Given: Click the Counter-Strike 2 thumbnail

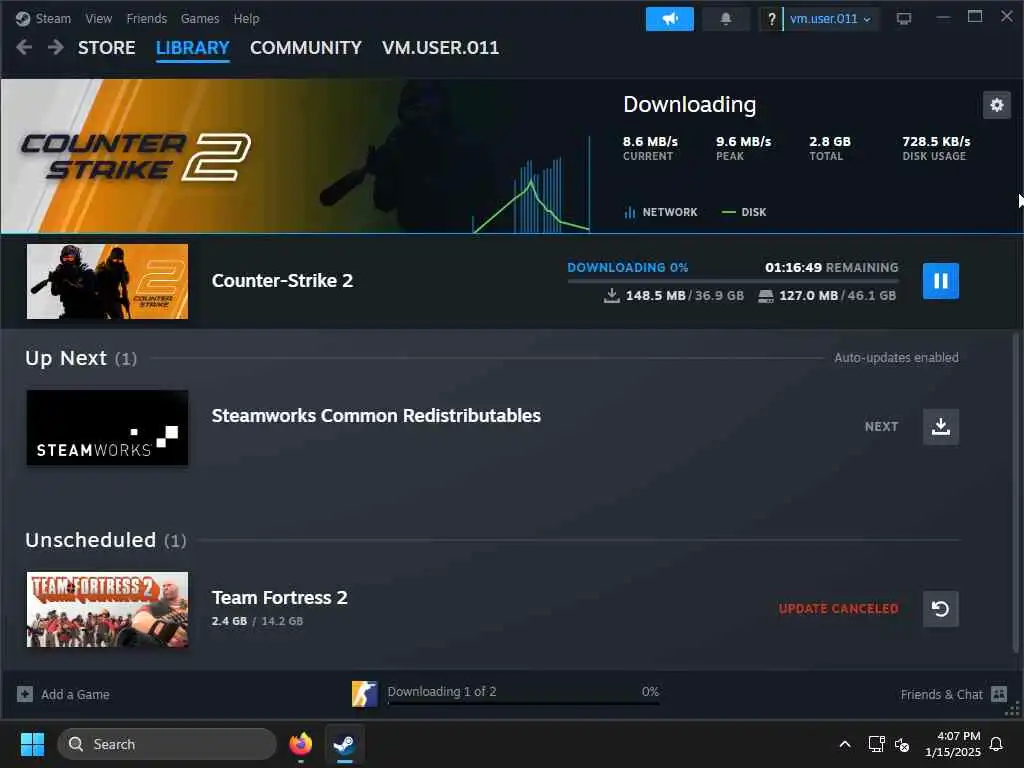Looking at the screenshot, I should (x=107, y=281).
